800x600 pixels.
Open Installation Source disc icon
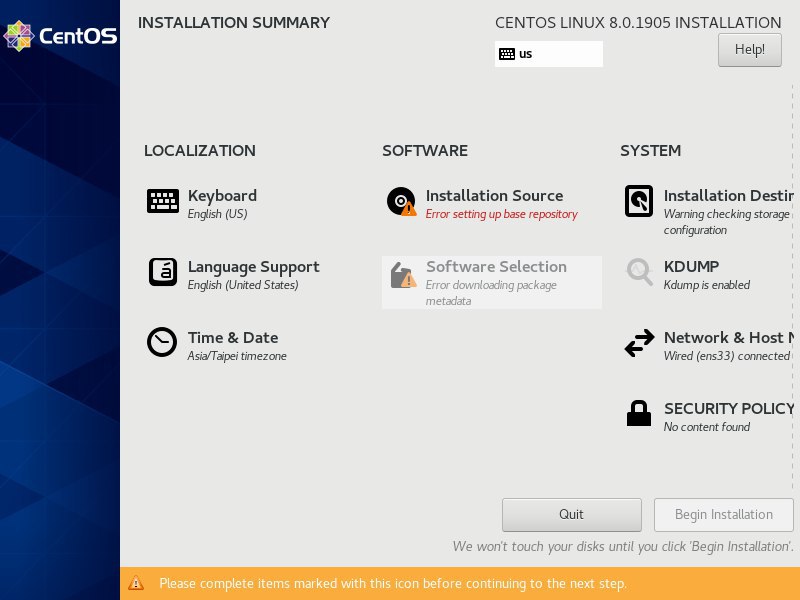coord(402,202)
